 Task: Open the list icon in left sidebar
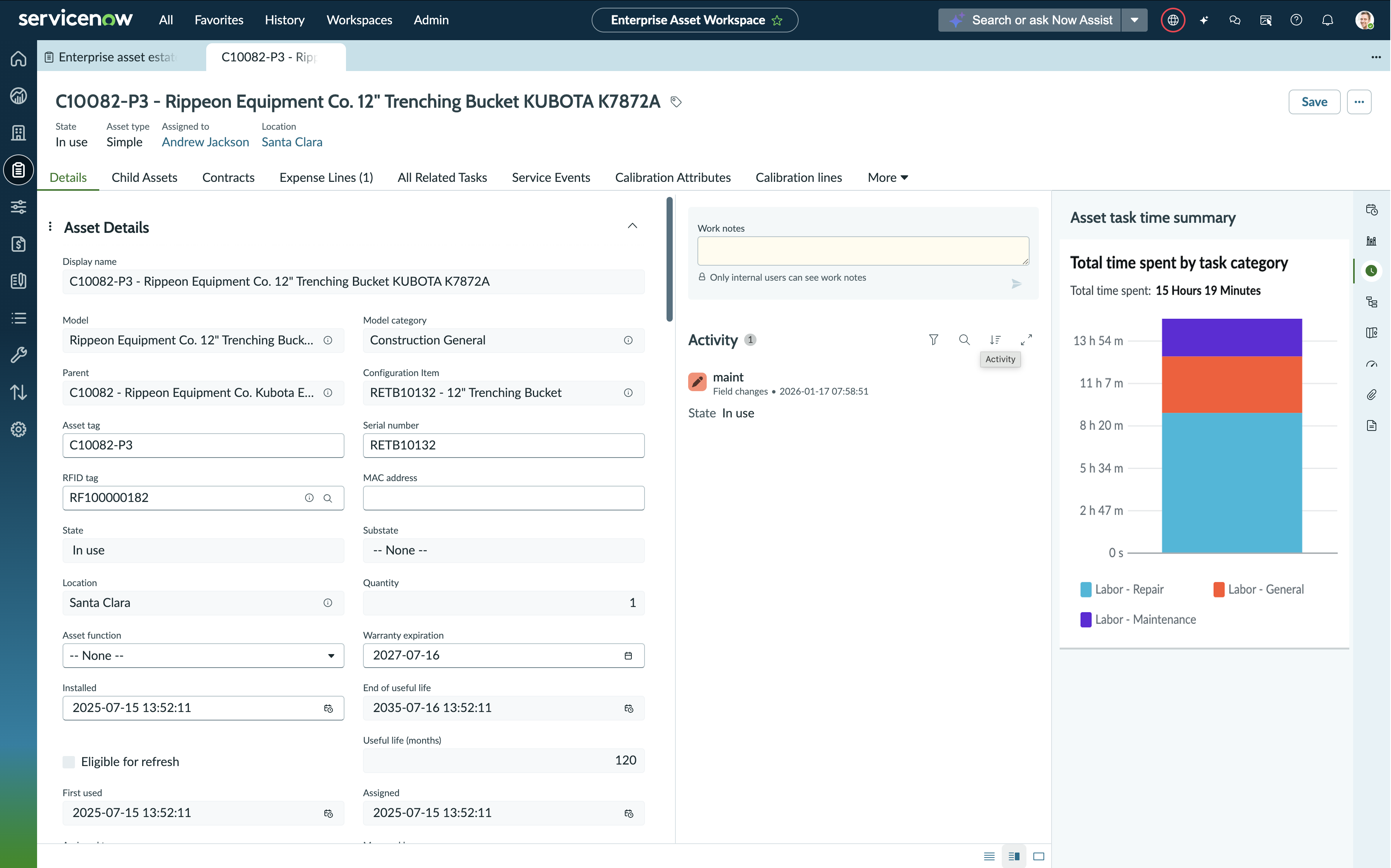coord(19,318)
